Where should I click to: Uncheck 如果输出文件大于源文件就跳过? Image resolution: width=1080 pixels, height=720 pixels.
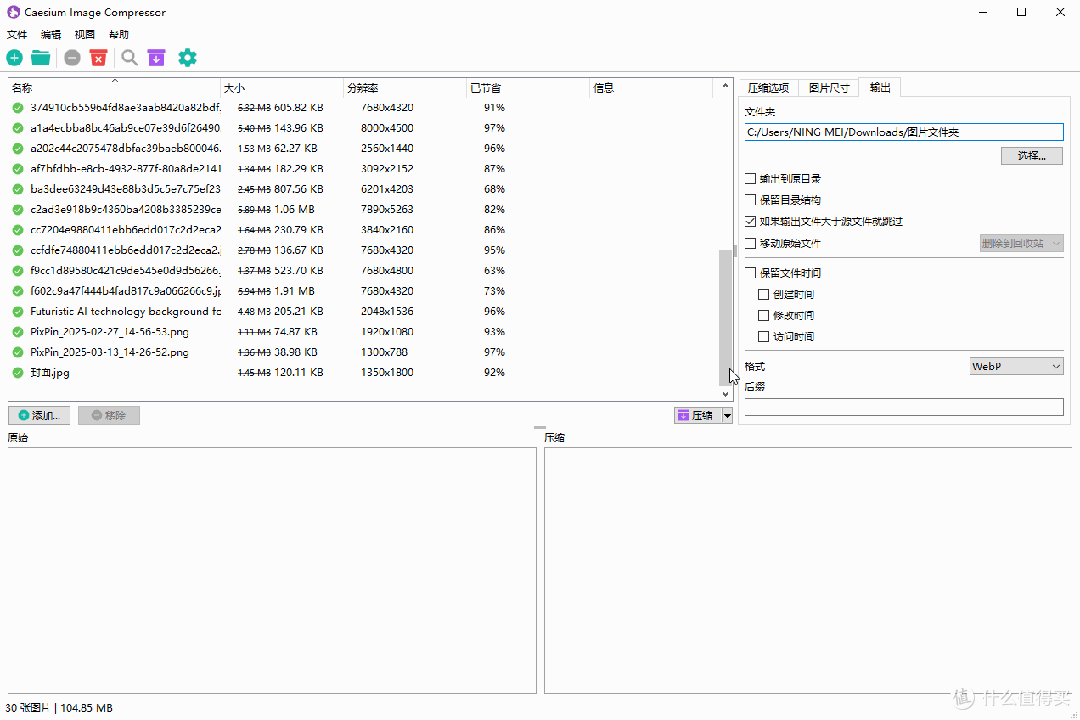751,221
